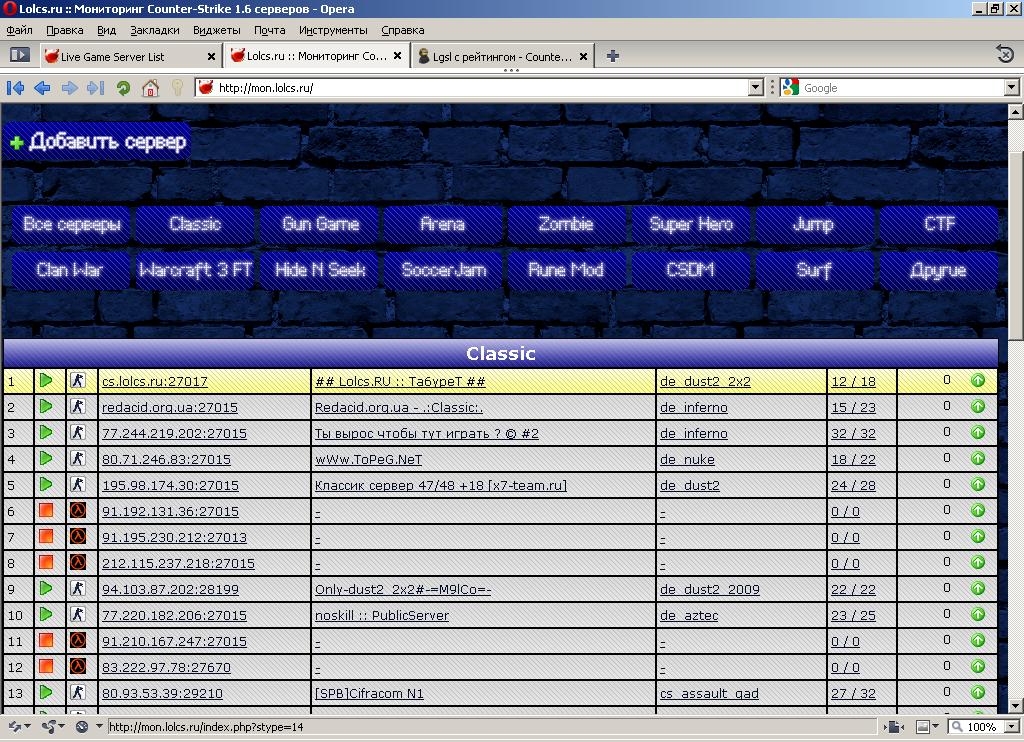Select the Другие category

coord(938,270)
